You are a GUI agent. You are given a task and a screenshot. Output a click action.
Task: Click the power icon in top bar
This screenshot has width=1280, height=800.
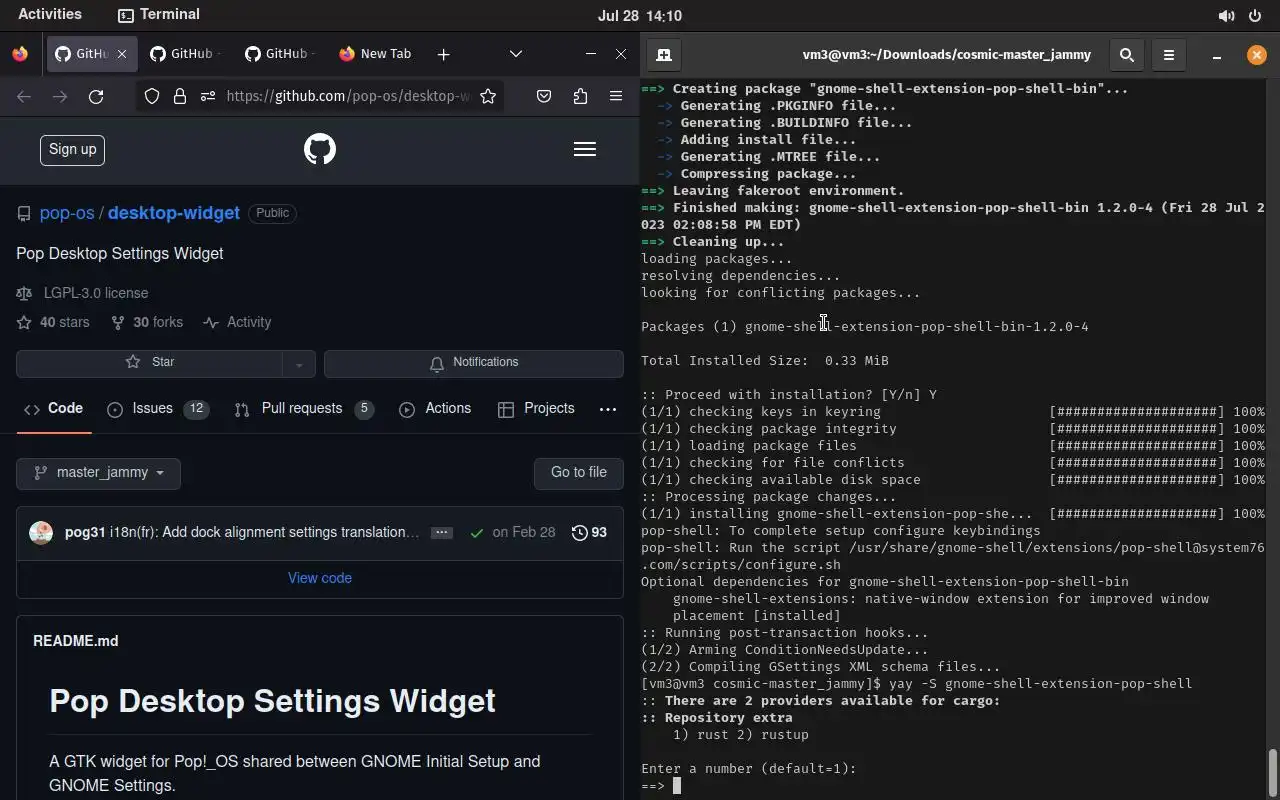(1255, 15)
